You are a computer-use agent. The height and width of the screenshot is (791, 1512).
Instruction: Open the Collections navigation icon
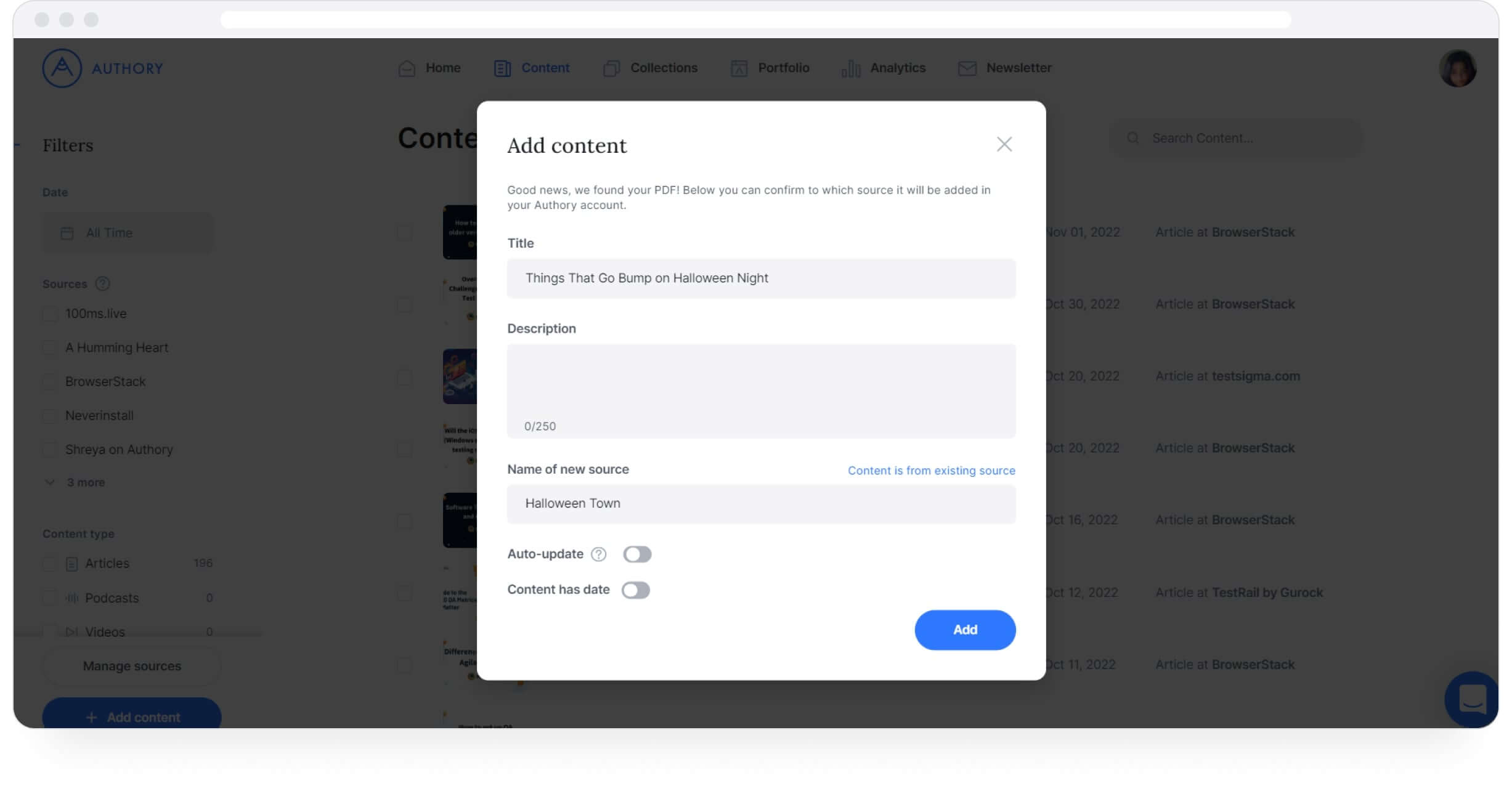(612, 68)
